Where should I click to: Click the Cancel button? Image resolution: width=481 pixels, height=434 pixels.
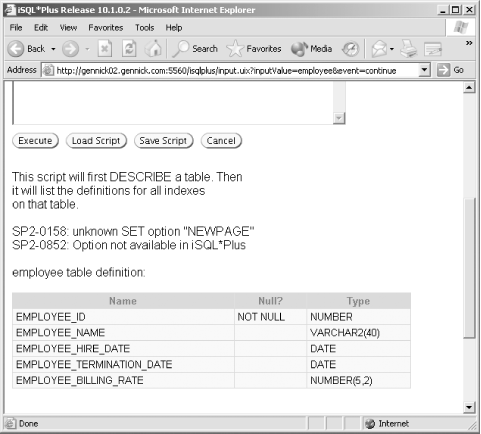click(x=221, y=141)
